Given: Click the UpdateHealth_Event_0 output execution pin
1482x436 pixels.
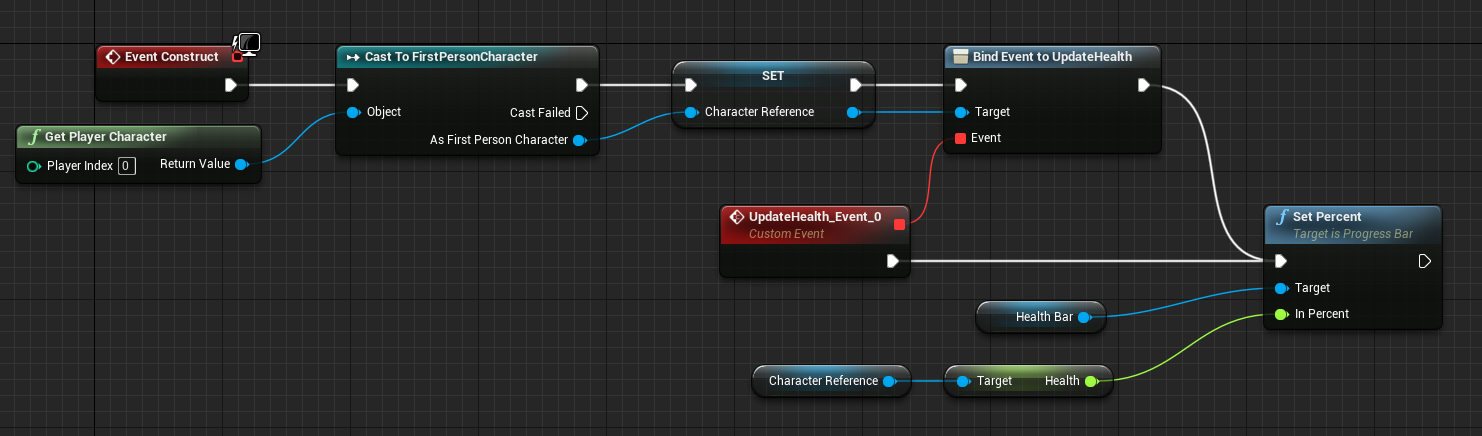Looking at the screenshot, I should click(x=893, y=261).
